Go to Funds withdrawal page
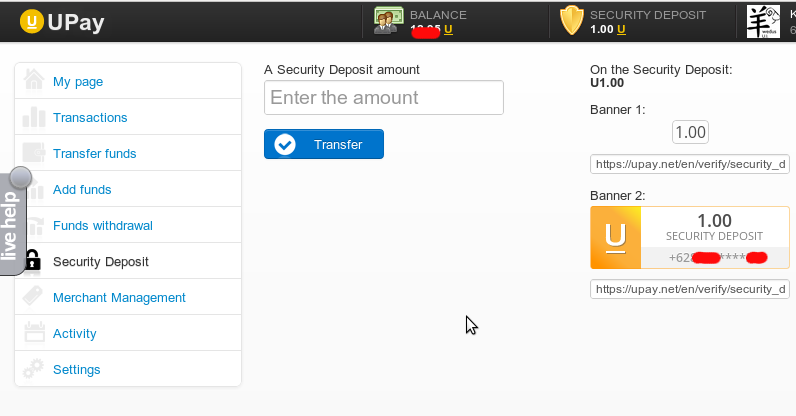This screenshot has width=796, height=416. coord(102,225)
